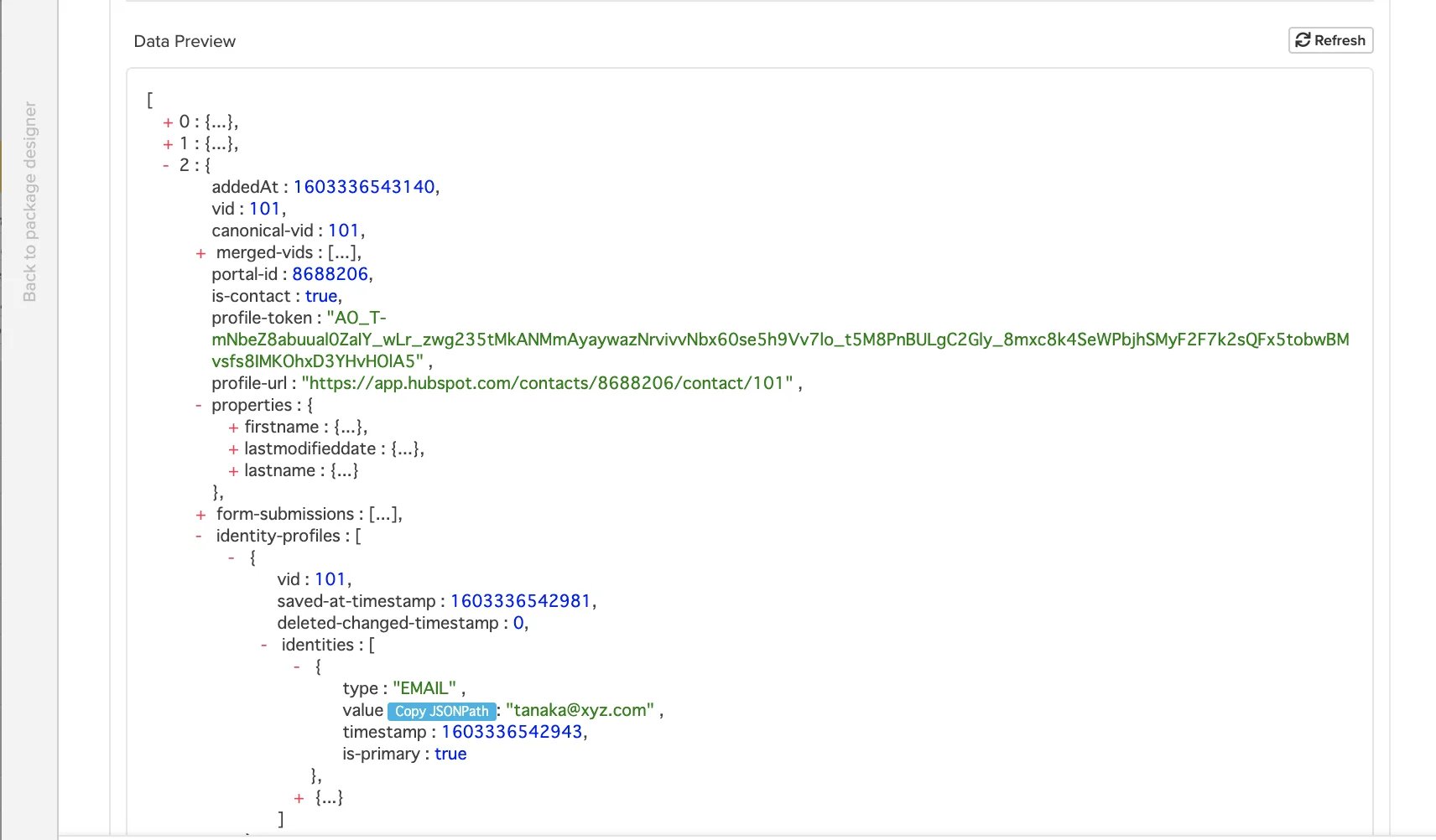Select the addedAt value 1603336543140

point(364,187)
